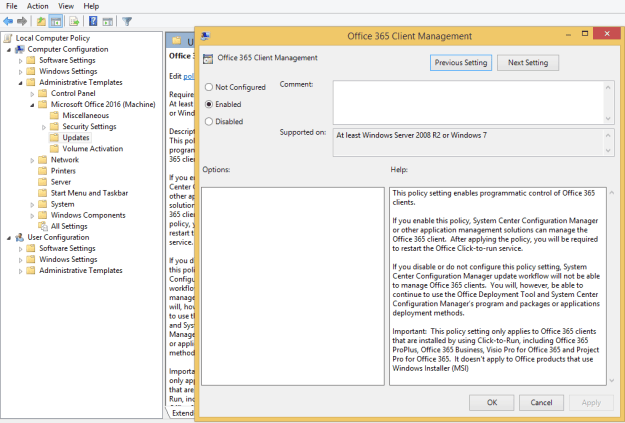
Task: Click the Up one level folder icon
Action: [x=41, y=21]
